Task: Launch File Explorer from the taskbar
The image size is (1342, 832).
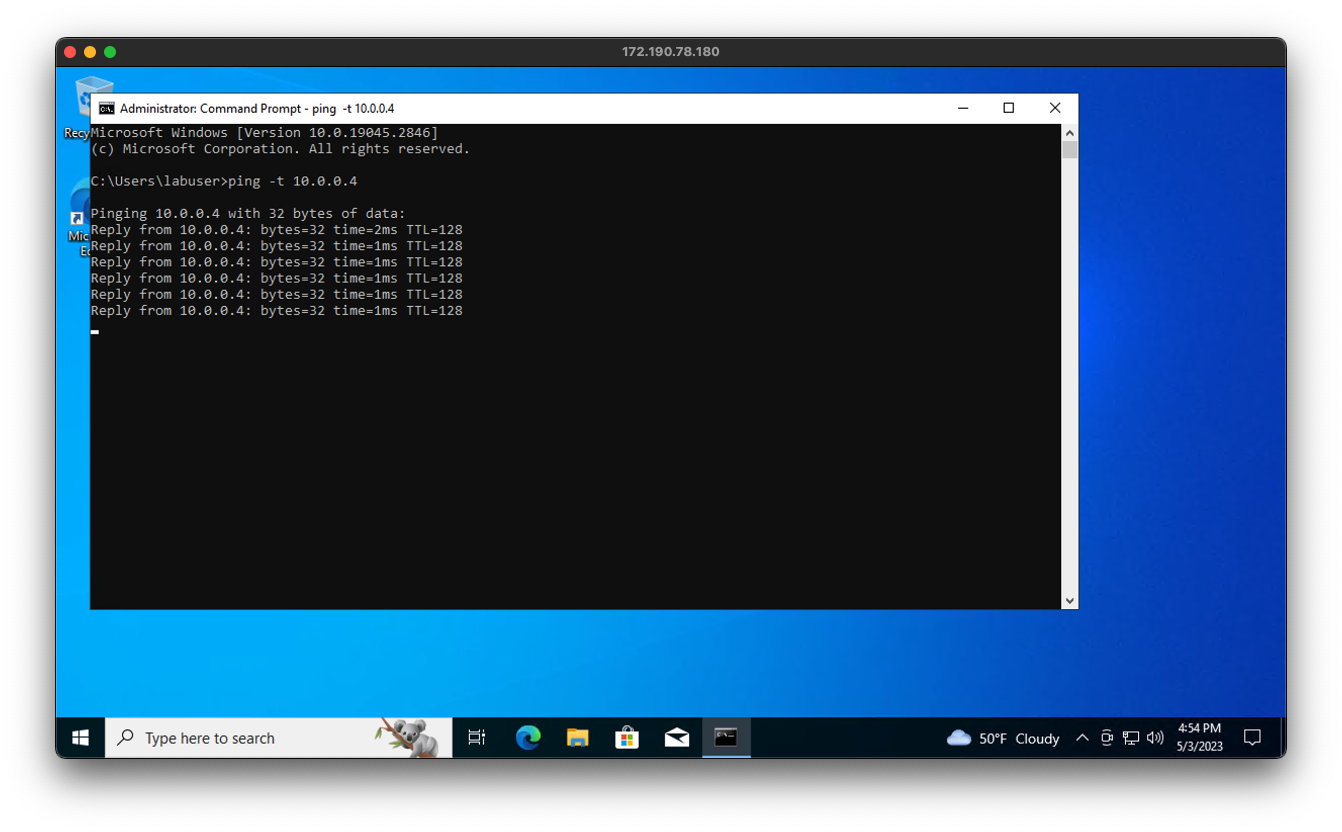Action: pos(577,737)
